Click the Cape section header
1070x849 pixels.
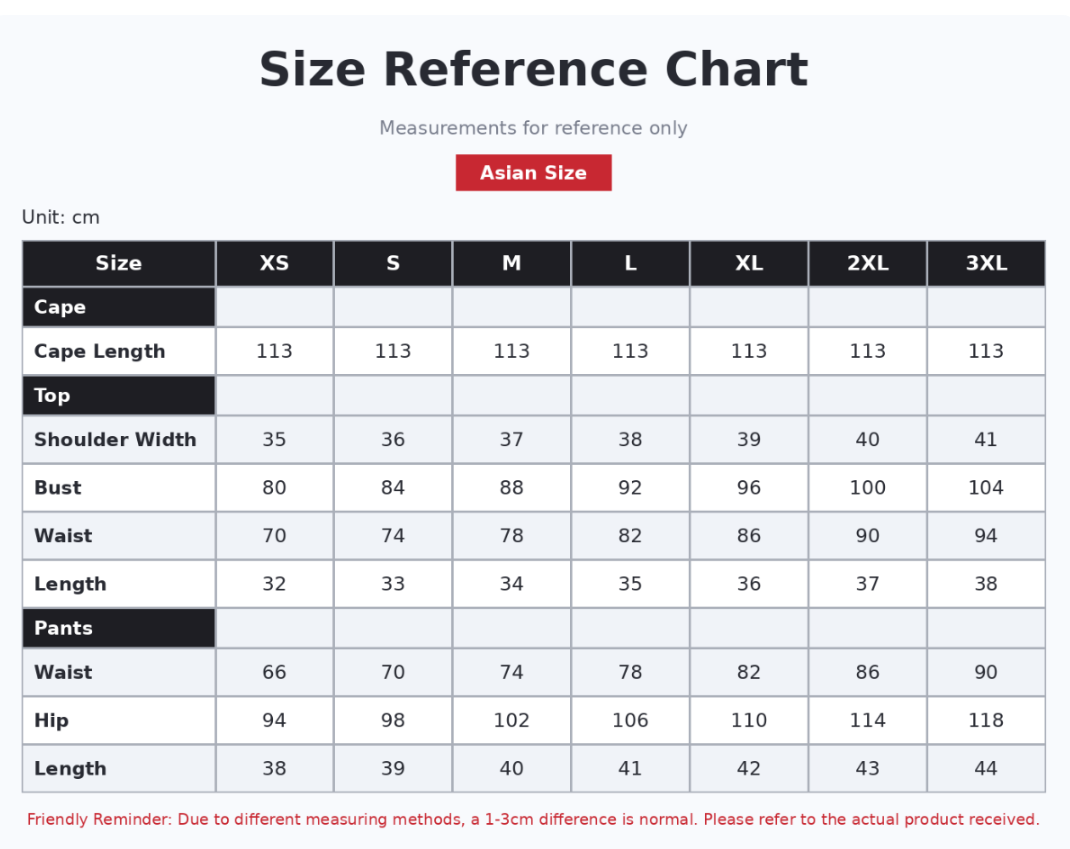coord(119,307)
